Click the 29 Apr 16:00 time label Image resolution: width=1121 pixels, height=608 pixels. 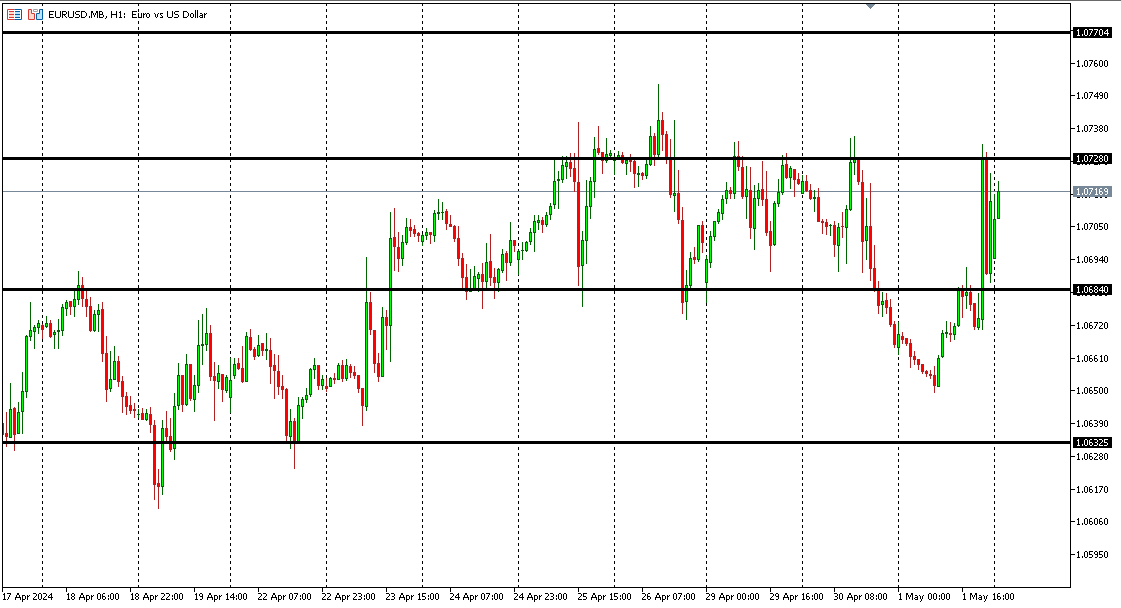tap(796, 597)
